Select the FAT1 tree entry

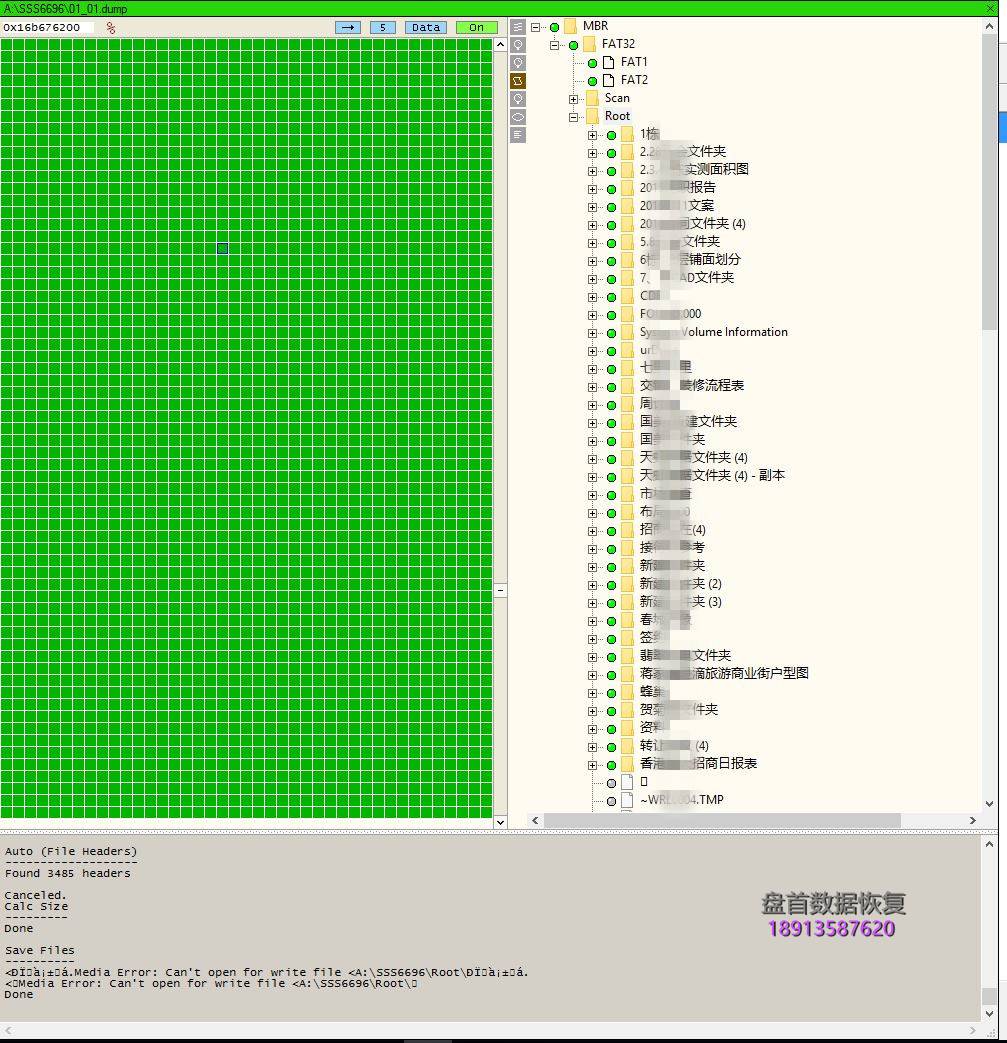click(634, 62)
